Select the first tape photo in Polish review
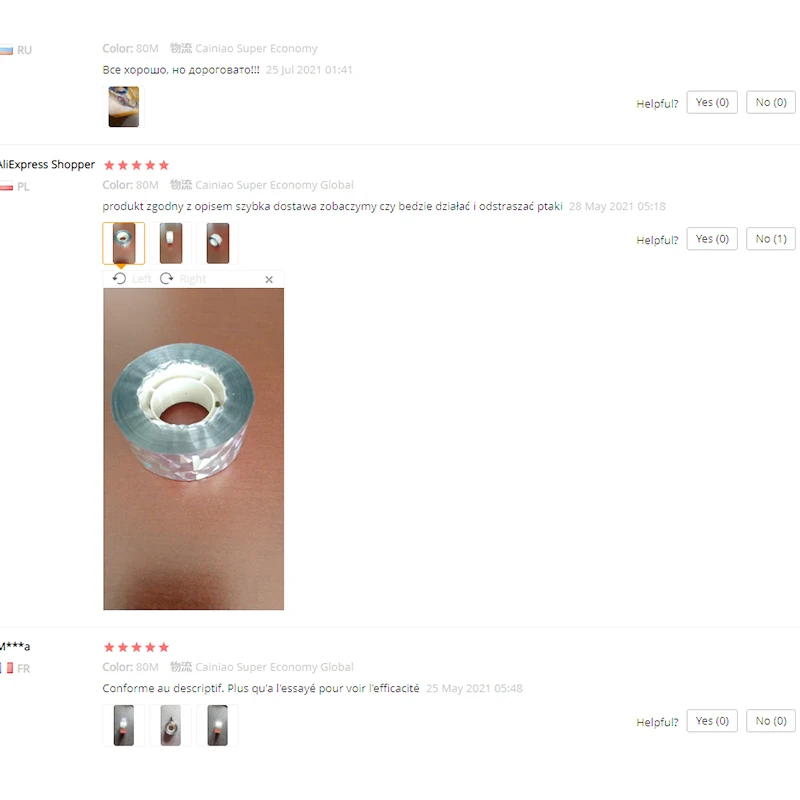 tap(123, 243)
